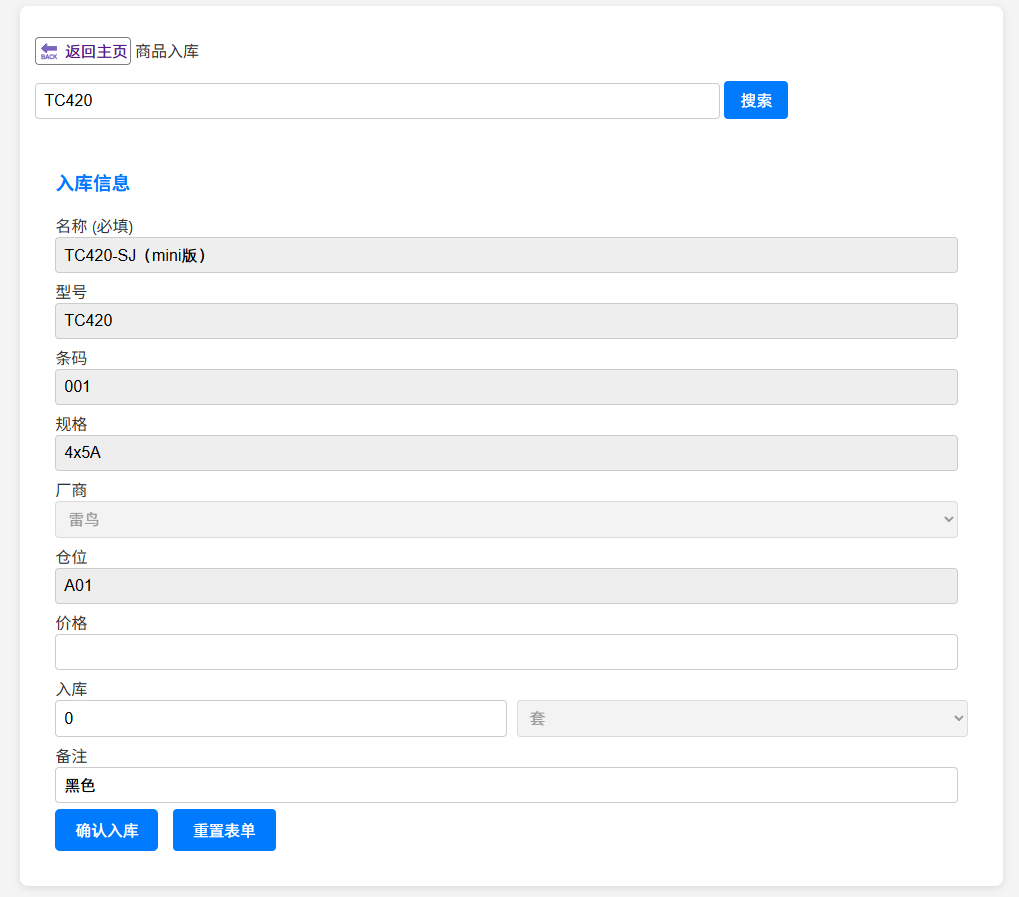
Task: Click the 条码 field showing 001
Action: [506, 387]
